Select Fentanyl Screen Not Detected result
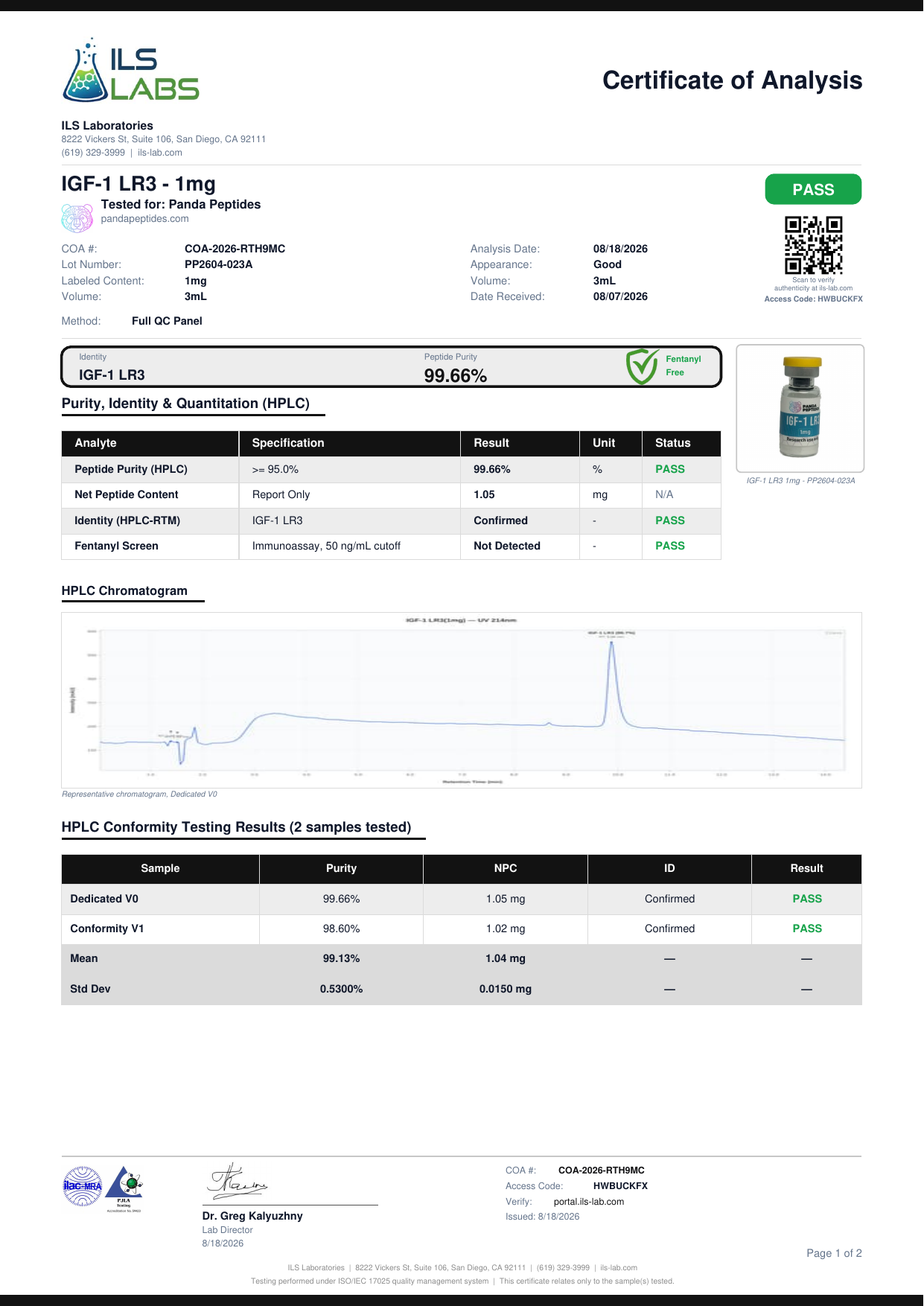This screenshot has height=1306, width=924. [x=507, y=546]
